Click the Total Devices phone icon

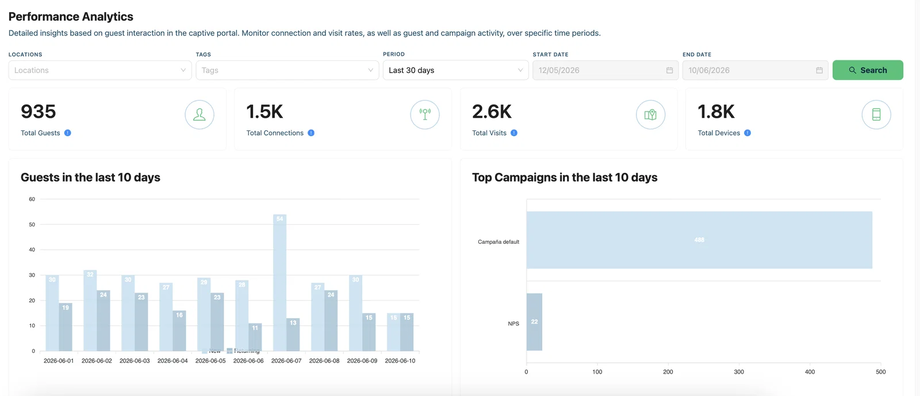pyautogui.click(x=877, y=114)
